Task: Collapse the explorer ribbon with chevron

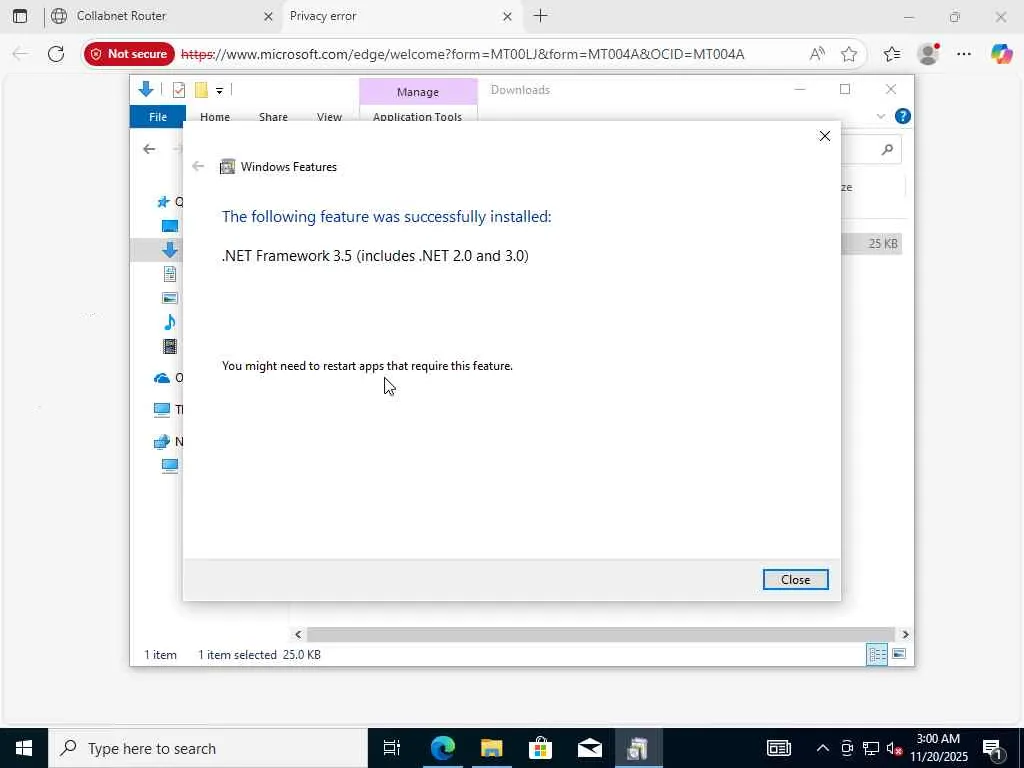Action: (880, 116)
